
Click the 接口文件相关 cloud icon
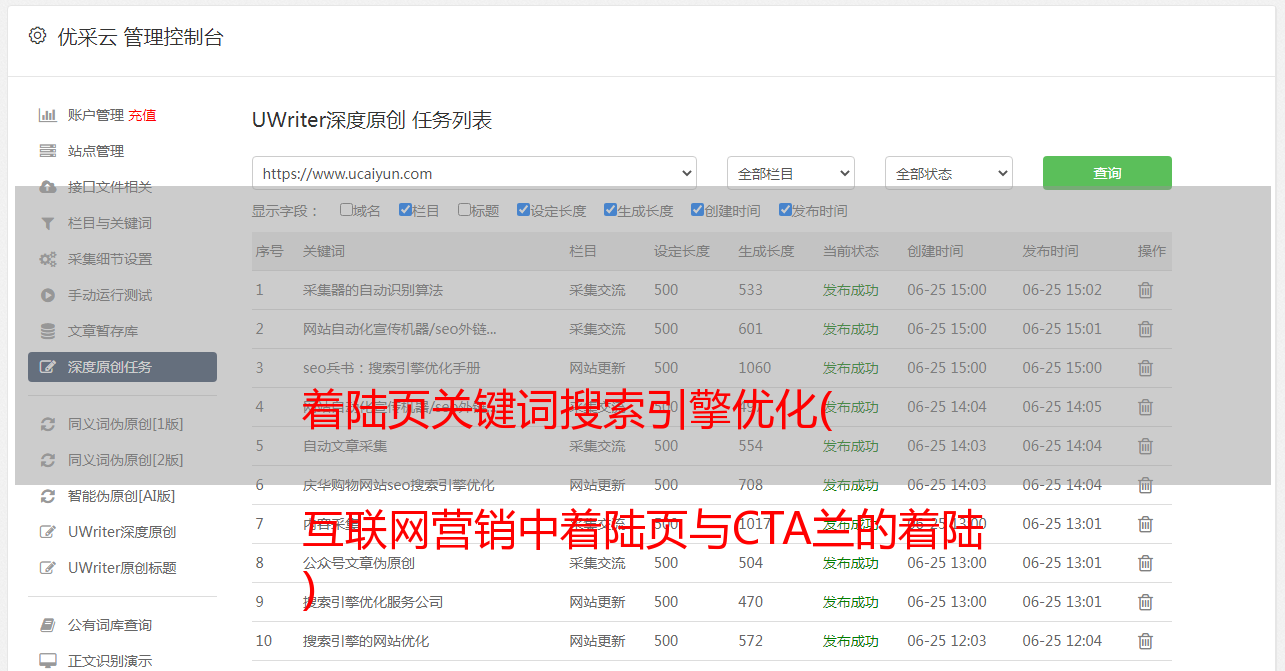(x=47, y=187)
